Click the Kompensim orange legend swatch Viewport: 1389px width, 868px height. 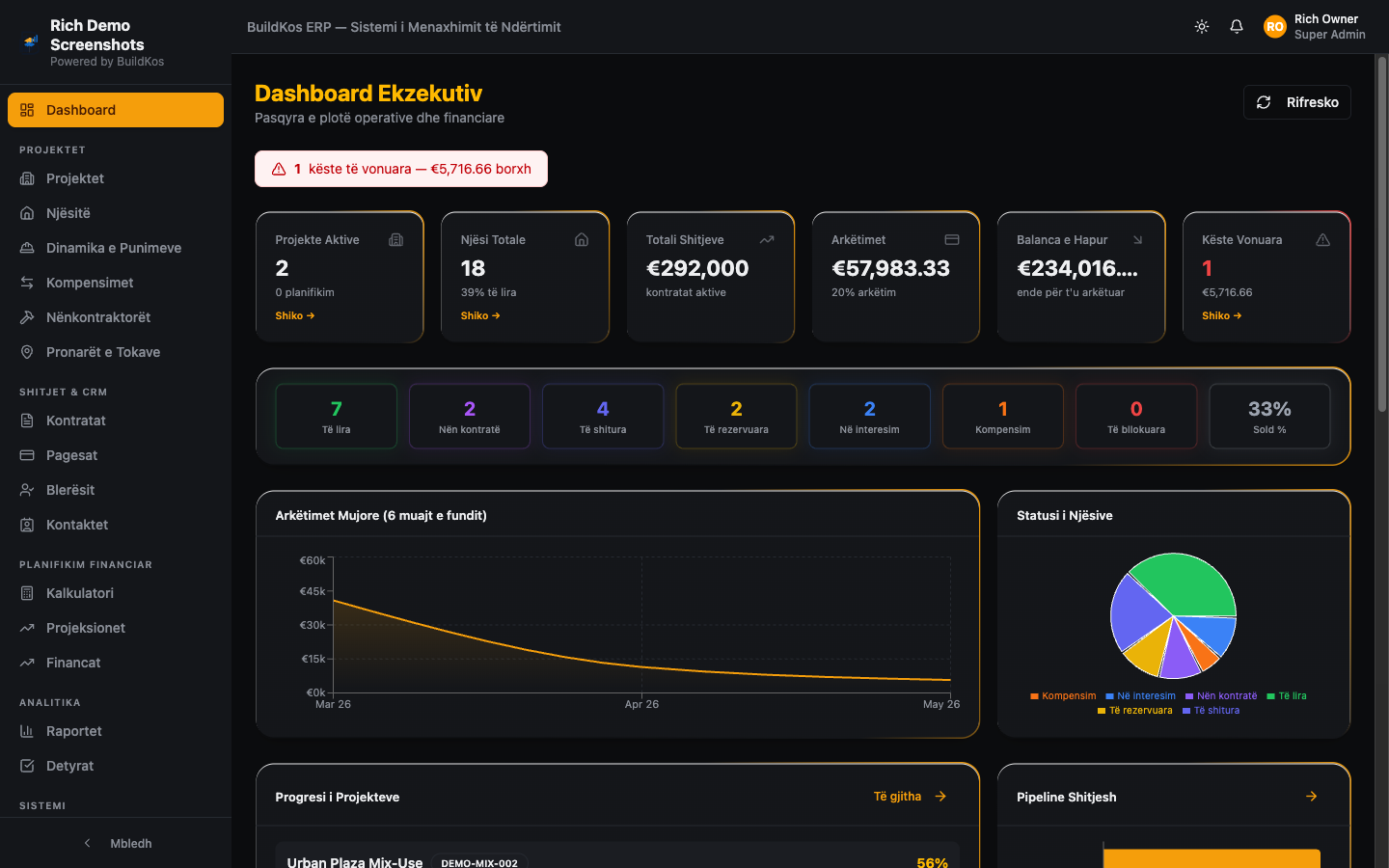point(1034,695)
